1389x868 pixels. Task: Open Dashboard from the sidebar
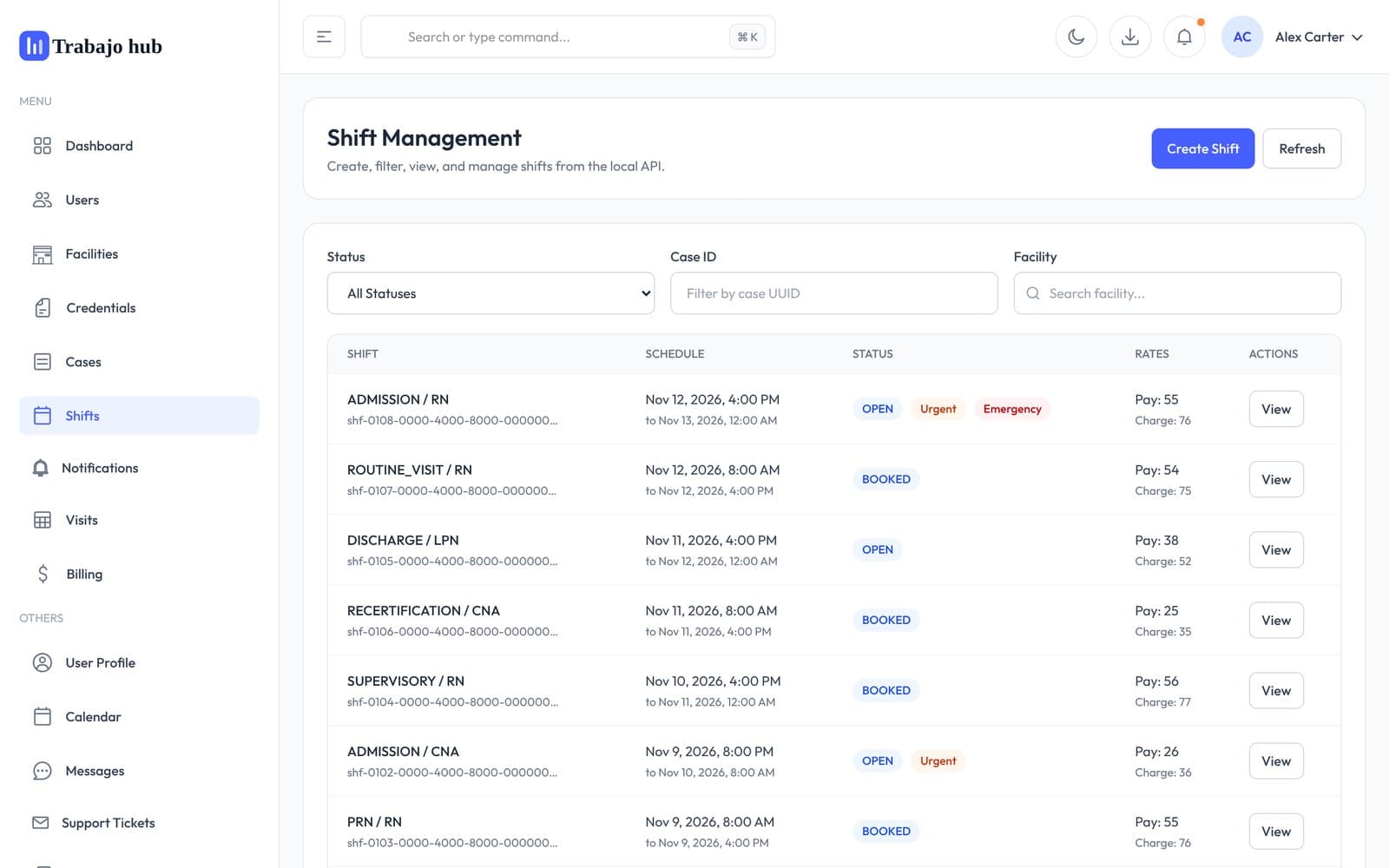coord(139,146)
